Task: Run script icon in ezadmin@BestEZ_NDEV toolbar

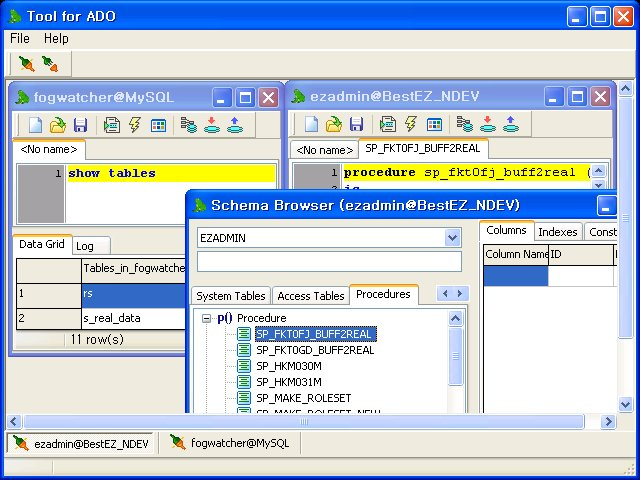Action: click(x=387, y=124)
